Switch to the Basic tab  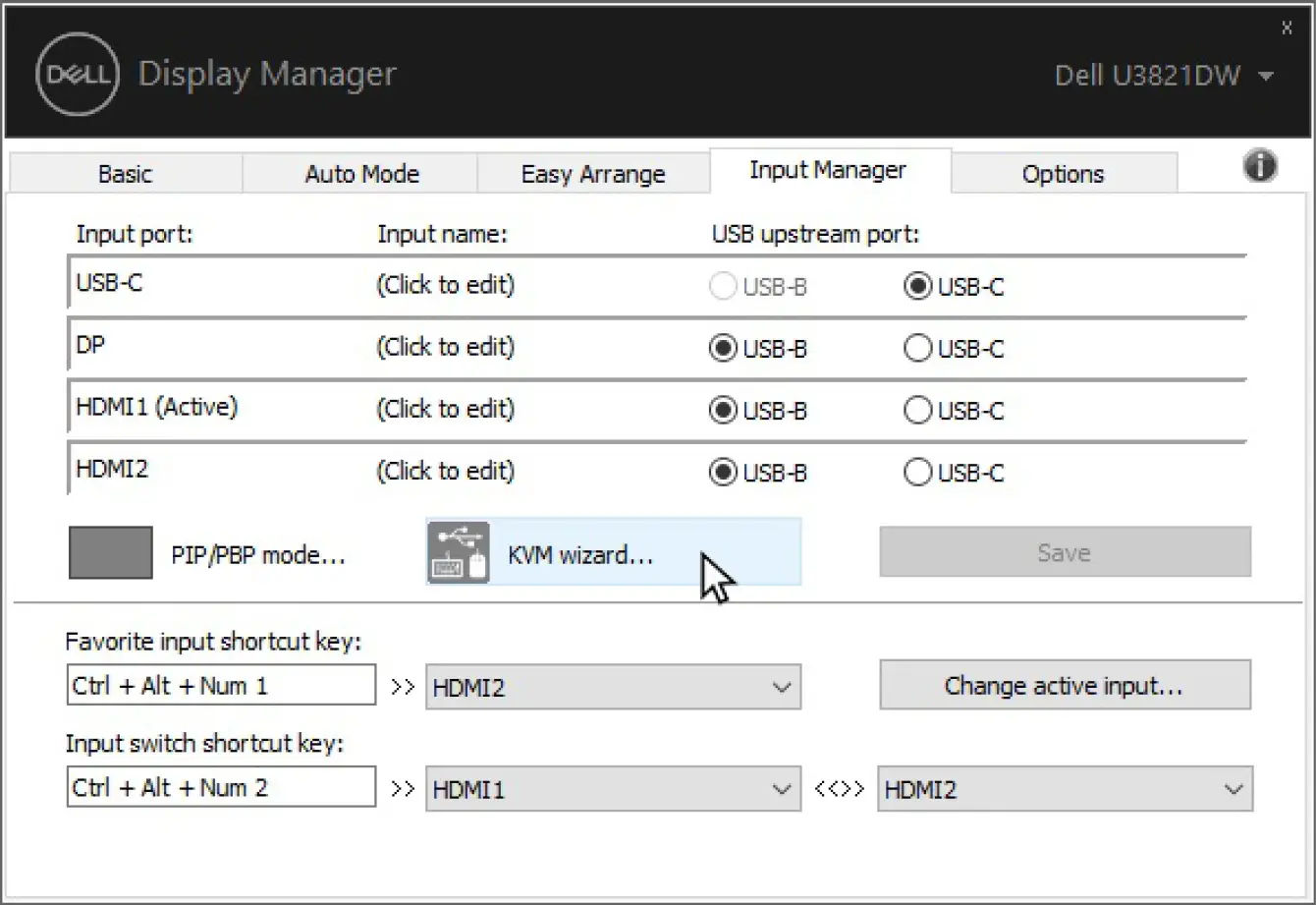(125, 173)
